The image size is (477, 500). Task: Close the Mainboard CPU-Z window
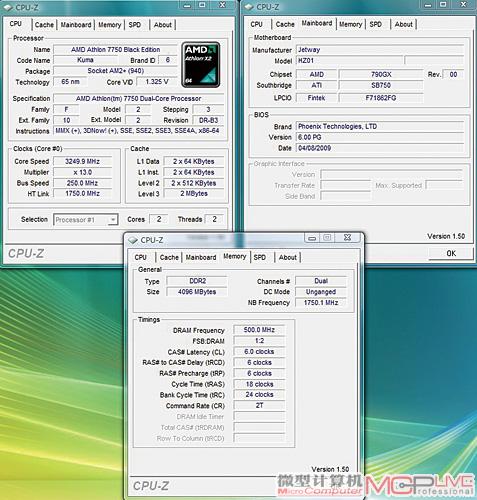point(464,4)
